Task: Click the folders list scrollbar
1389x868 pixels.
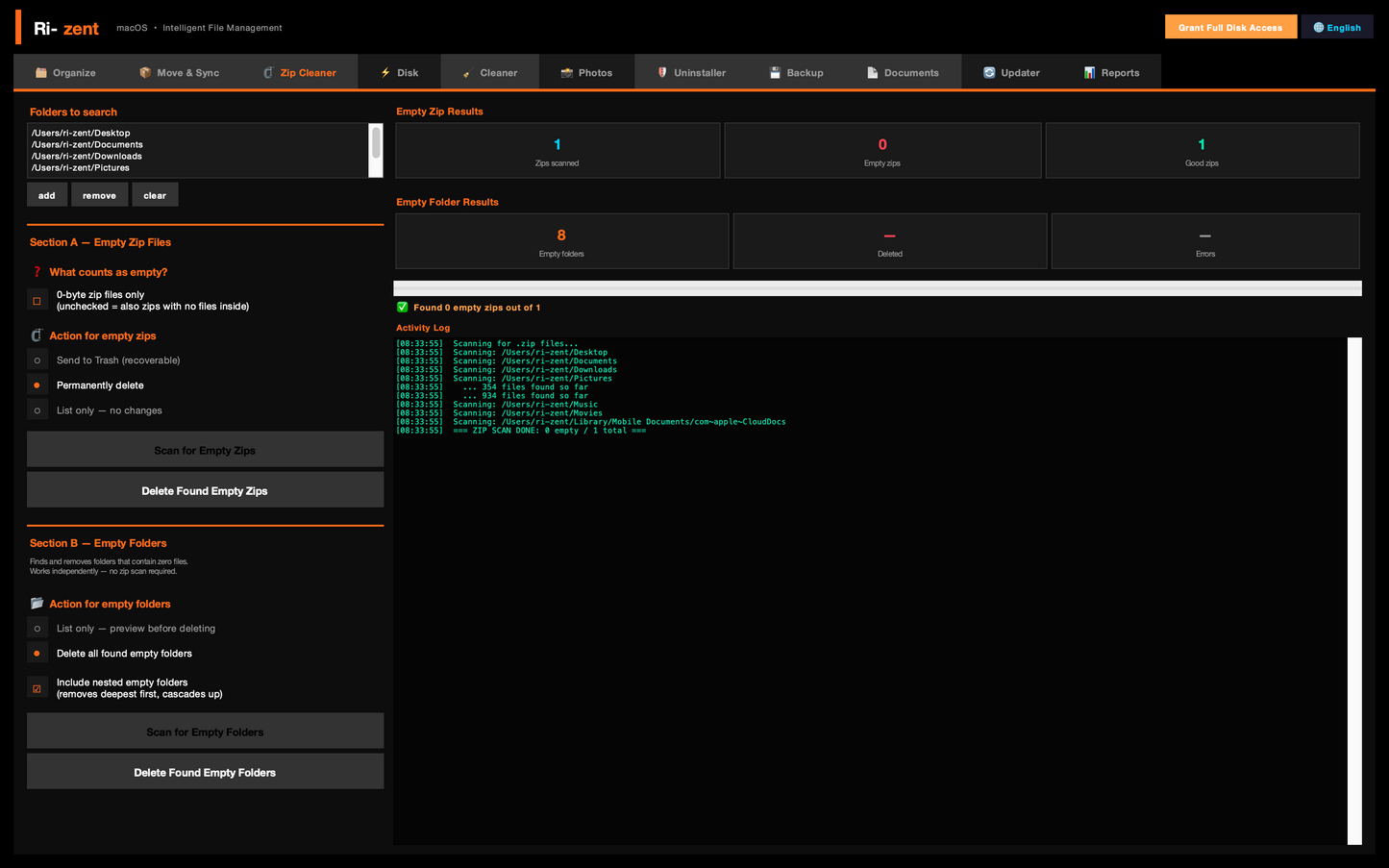Action: (x=376, y=150)
